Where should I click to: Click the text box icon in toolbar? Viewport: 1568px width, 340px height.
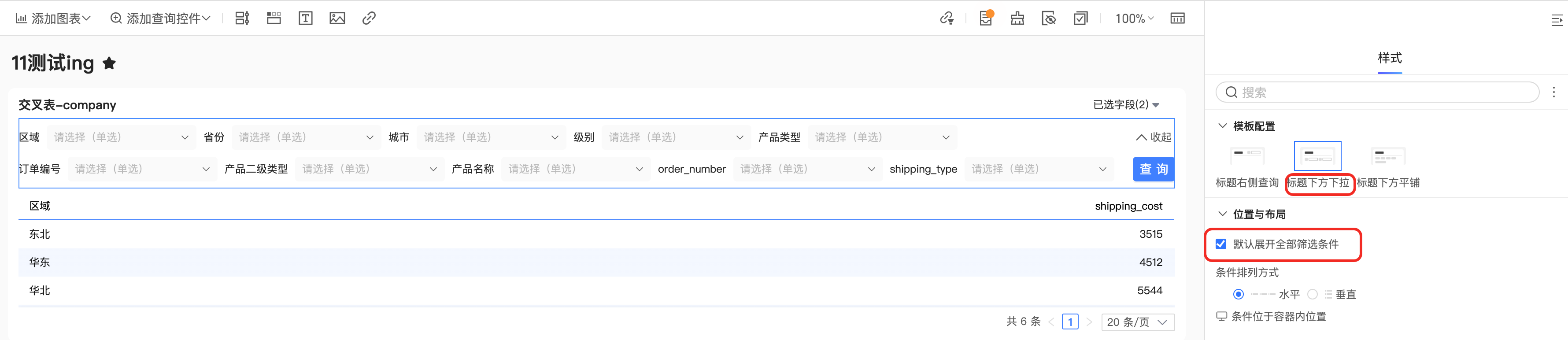(306, 18)
